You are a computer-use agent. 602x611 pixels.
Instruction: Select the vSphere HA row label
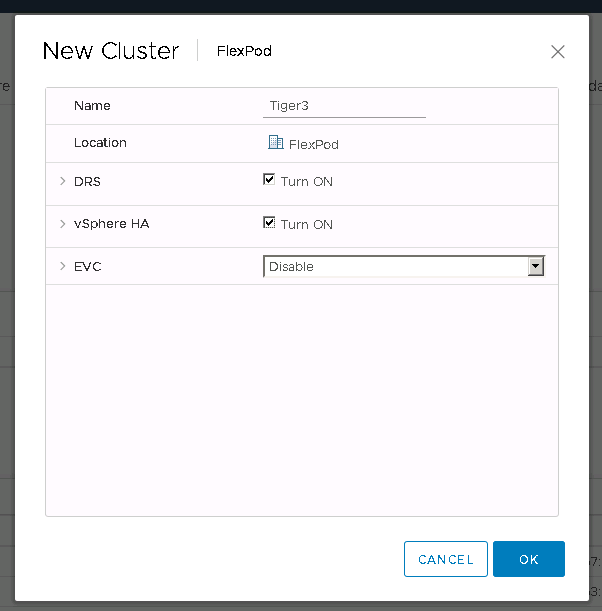[111, 224]
